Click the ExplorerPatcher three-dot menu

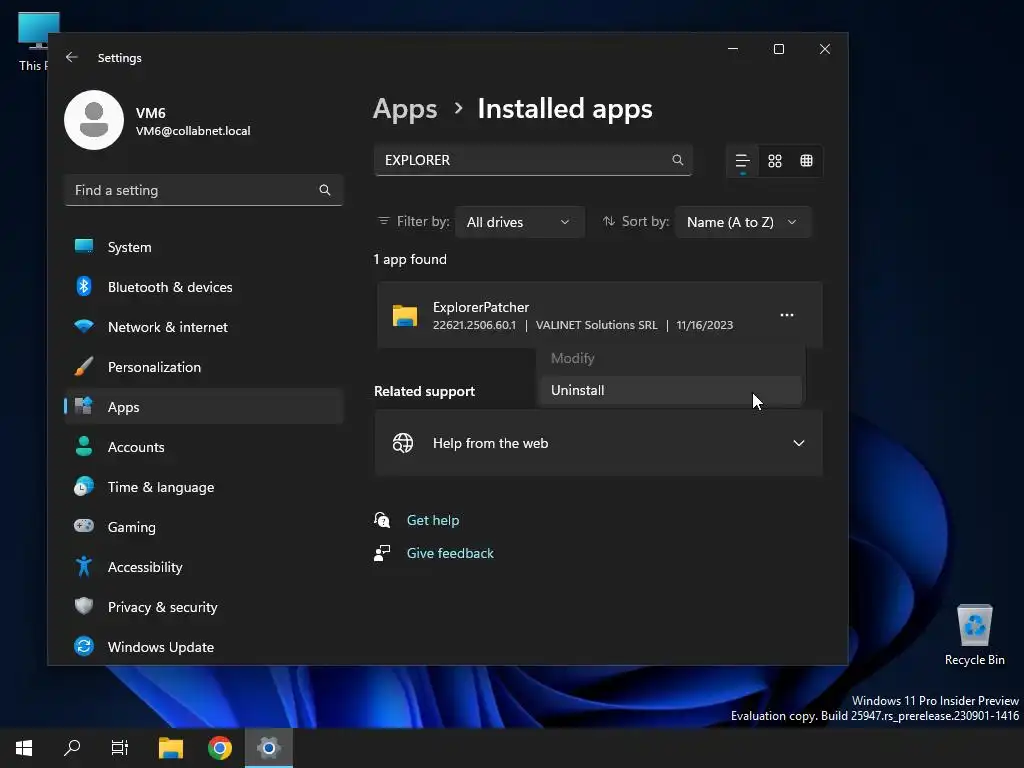[x=787, y=315]
